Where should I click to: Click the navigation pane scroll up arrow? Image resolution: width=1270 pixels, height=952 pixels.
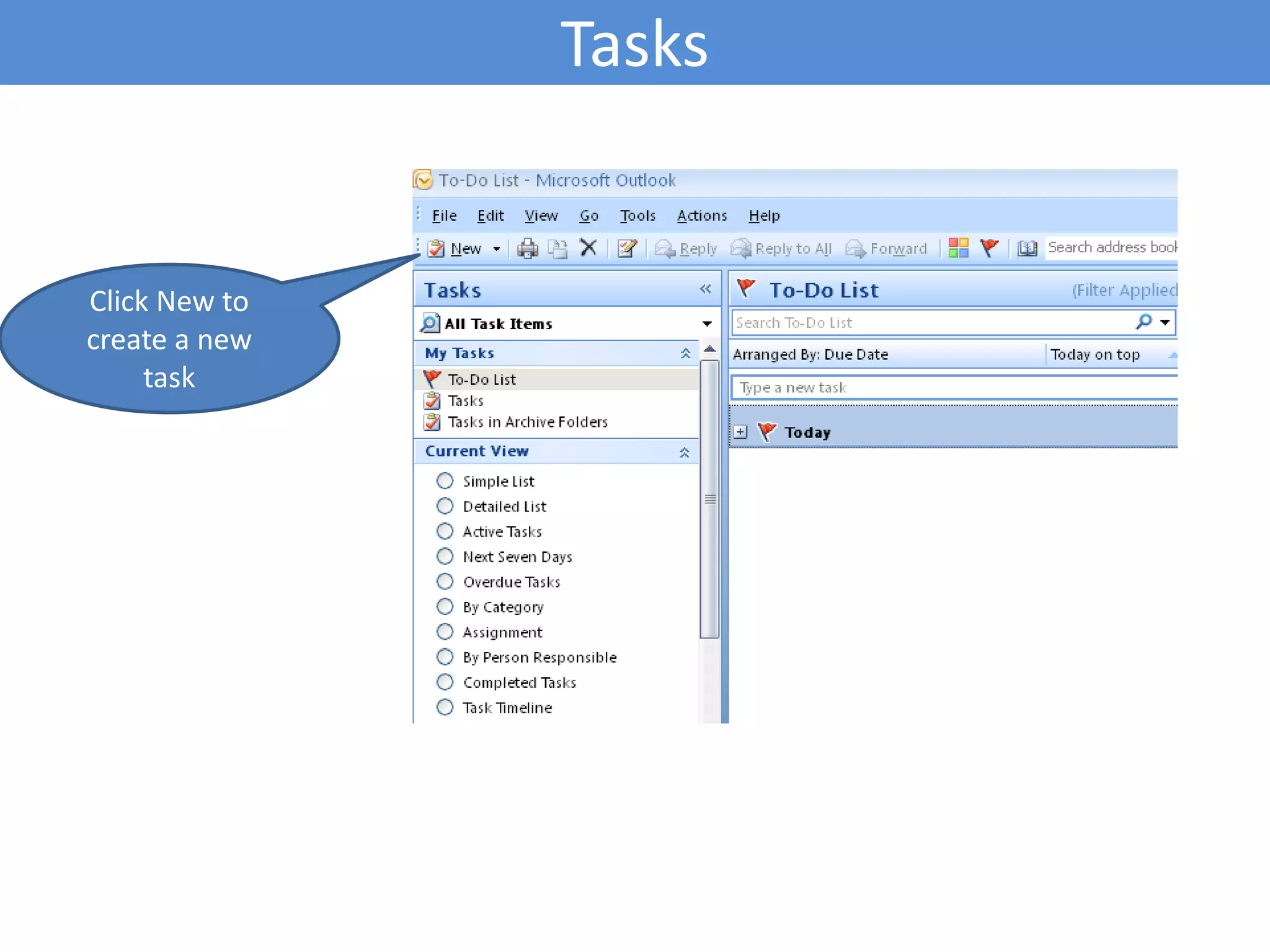coord(710,349)
